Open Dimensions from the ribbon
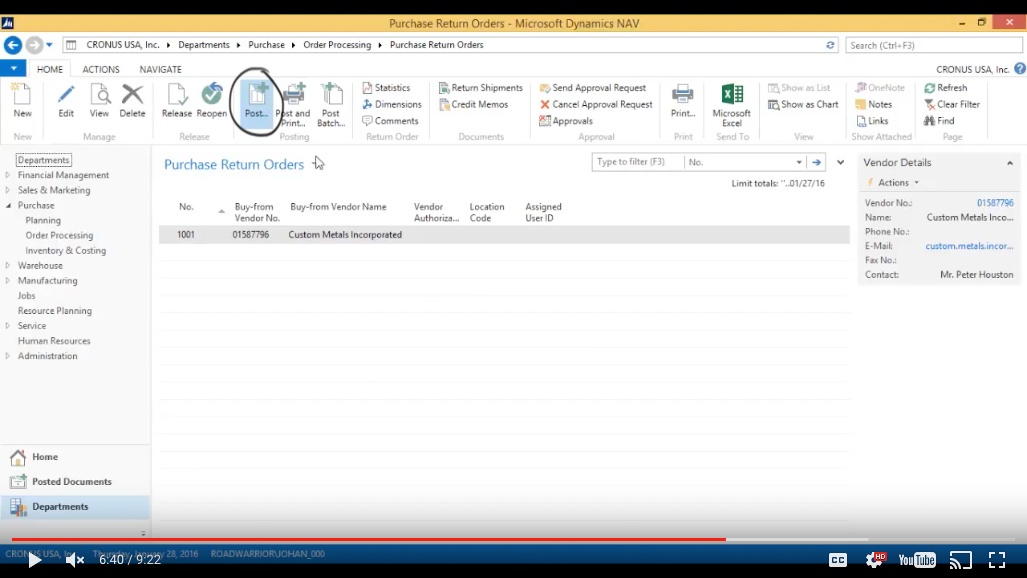The height and width of the screenshot is (578, 1027). click(x=392, y=104)
